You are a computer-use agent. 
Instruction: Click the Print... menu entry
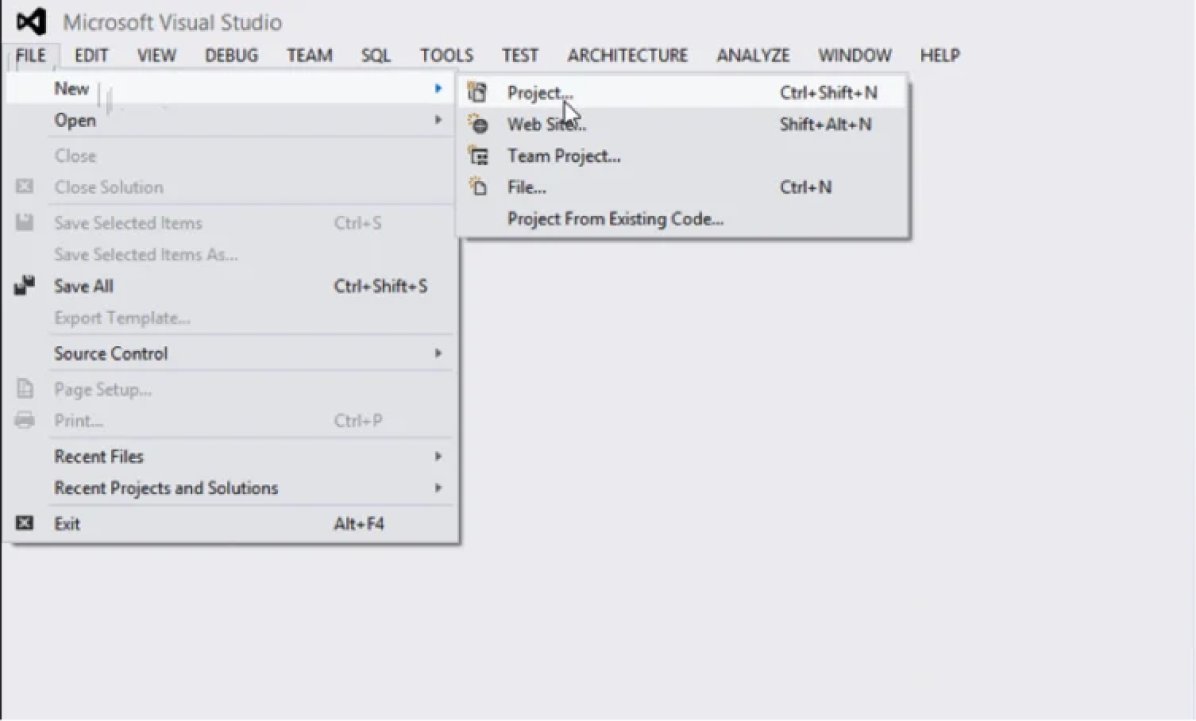pos(231,420)
